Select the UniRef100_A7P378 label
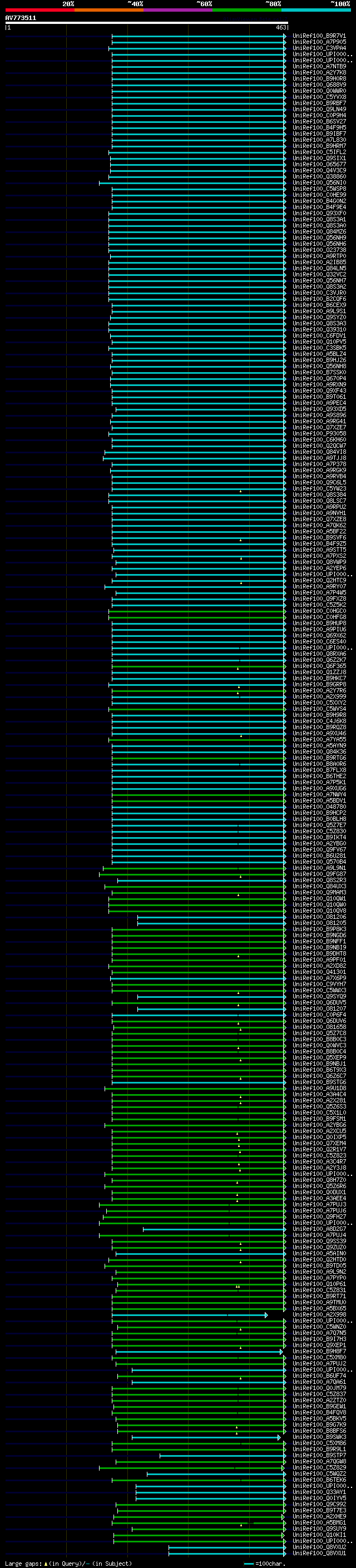This screenshot has width=356, height=1568. (319, 464)
